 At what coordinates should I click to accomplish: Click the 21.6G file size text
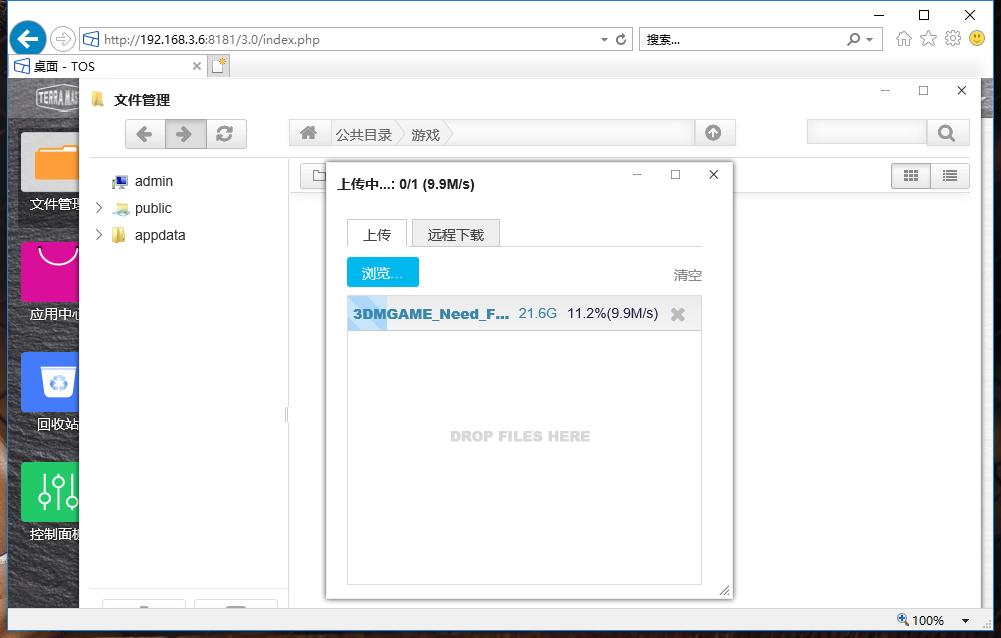[x=538, y=313]
